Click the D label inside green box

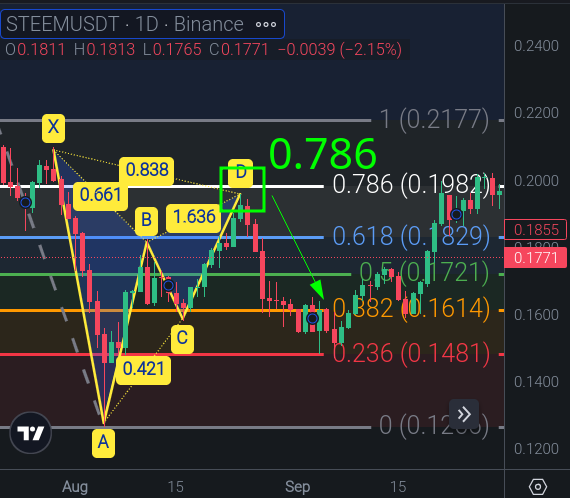coord(241,172)
